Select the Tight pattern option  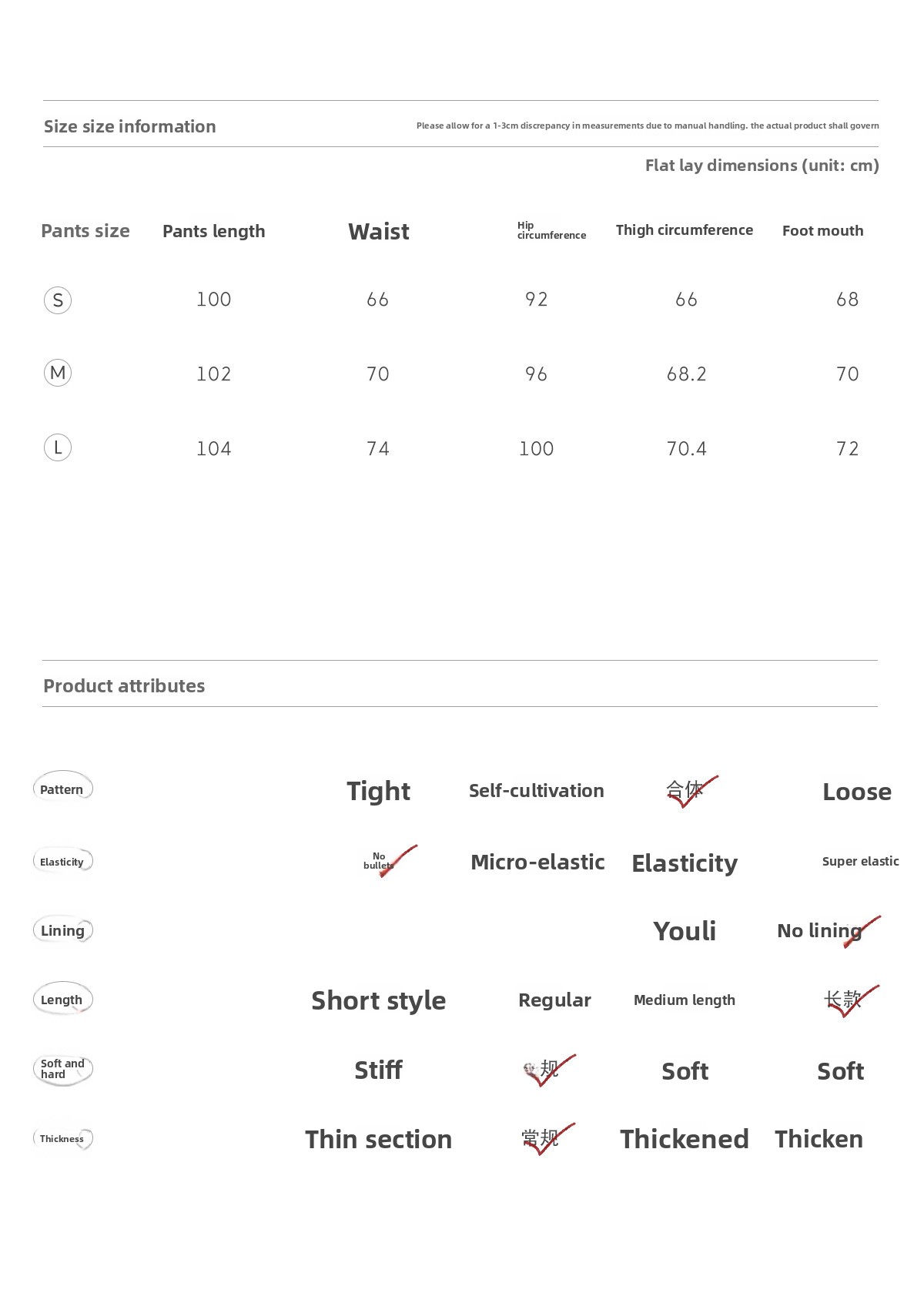point(378,791)
